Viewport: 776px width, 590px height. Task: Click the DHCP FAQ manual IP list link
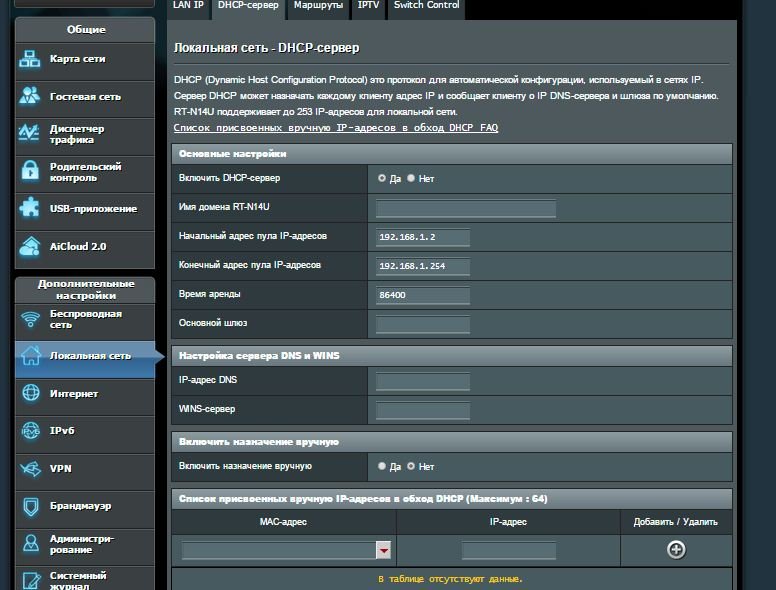[x=335, y=128]
